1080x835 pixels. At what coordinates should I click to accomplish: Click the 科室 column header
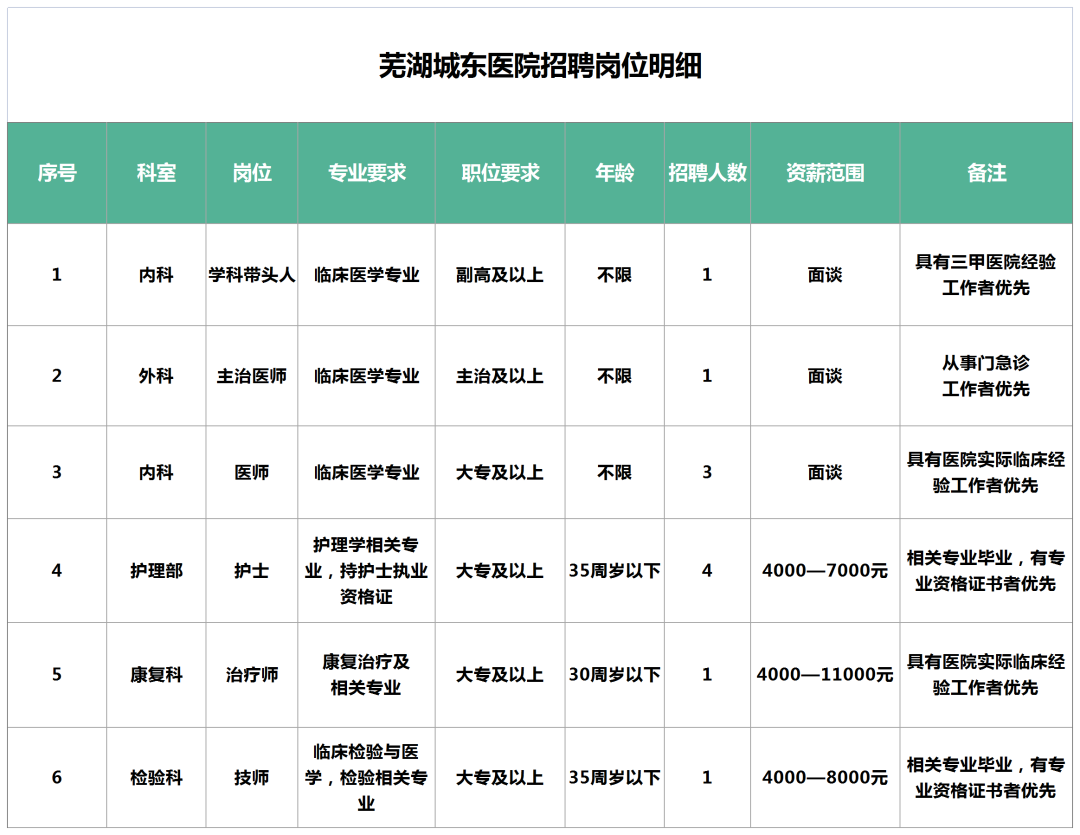(x=156, y=173)
